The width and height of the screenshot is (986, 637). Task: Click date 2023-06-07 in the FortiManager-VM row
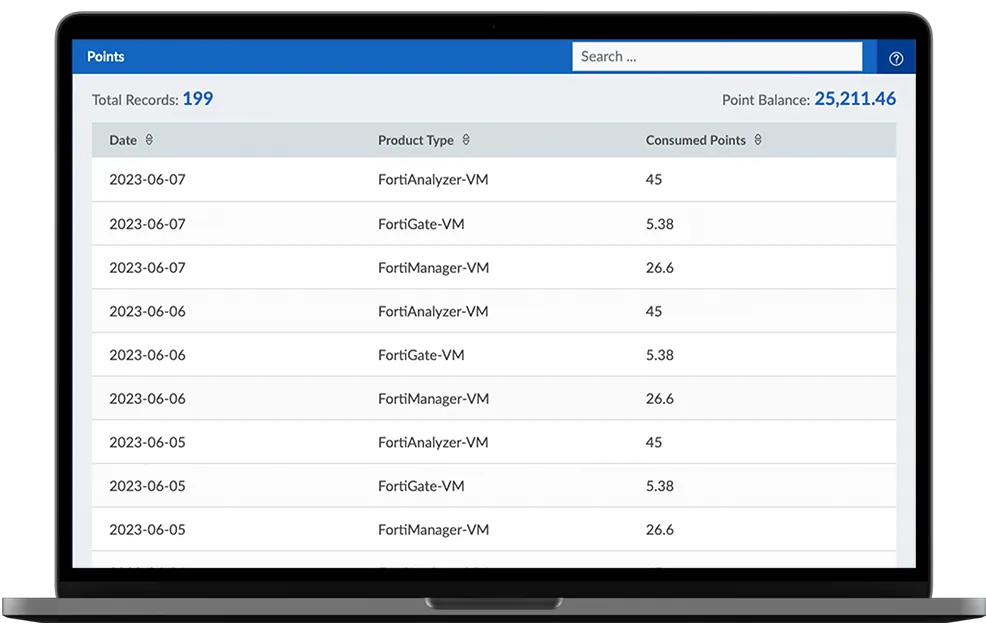point(148,268)
